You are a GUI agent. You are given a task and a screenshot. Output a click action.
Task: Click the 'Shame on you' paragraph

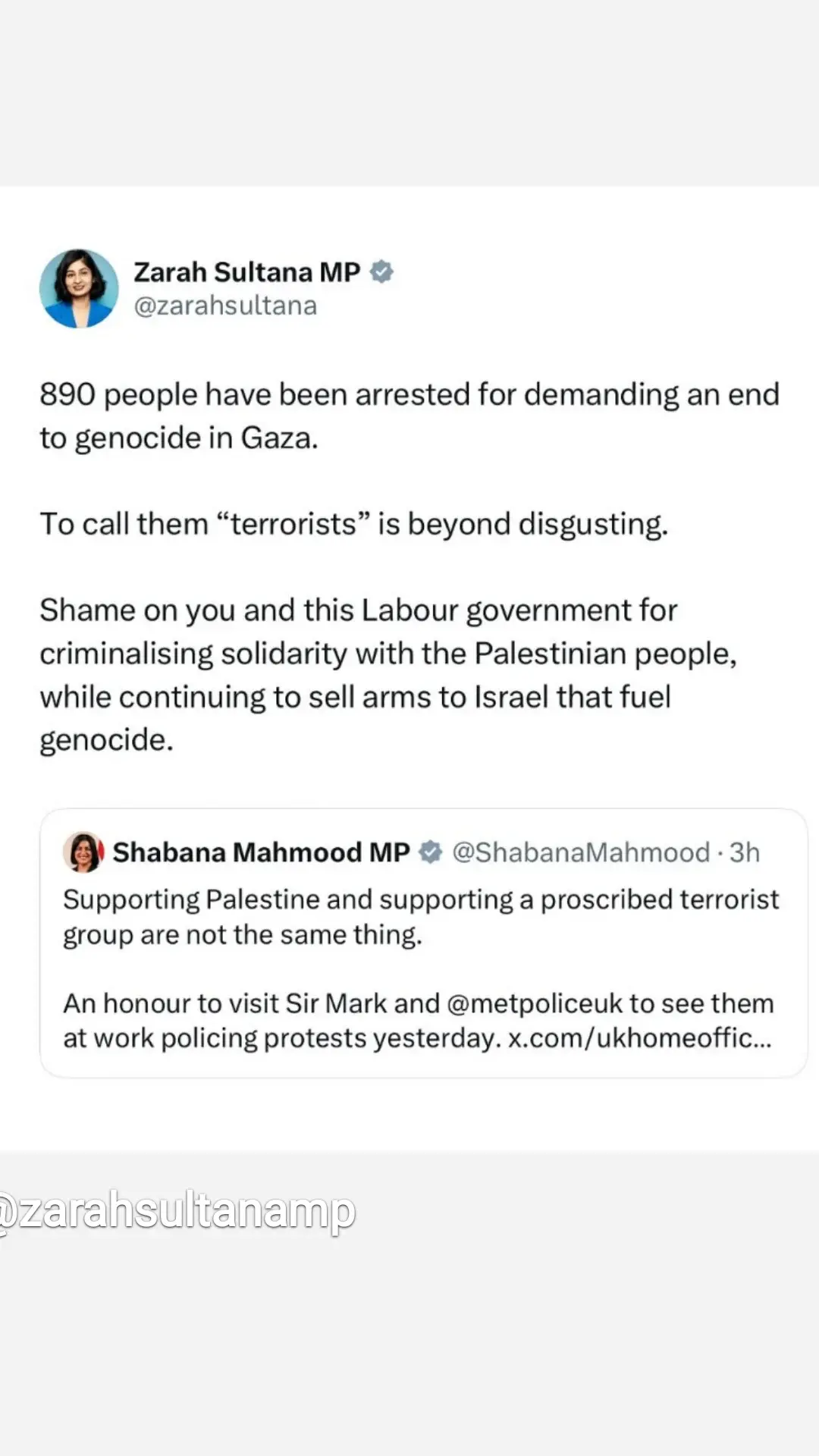(388, 674)
